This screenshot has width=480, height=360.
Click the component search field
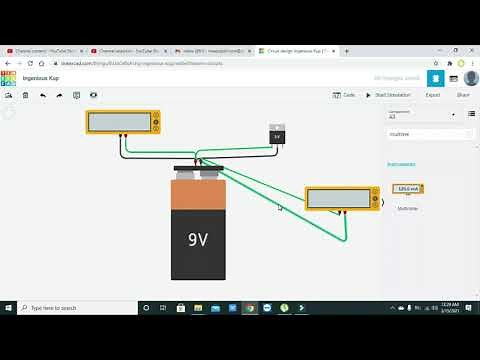pyautogui.click(x=429, y=134)
